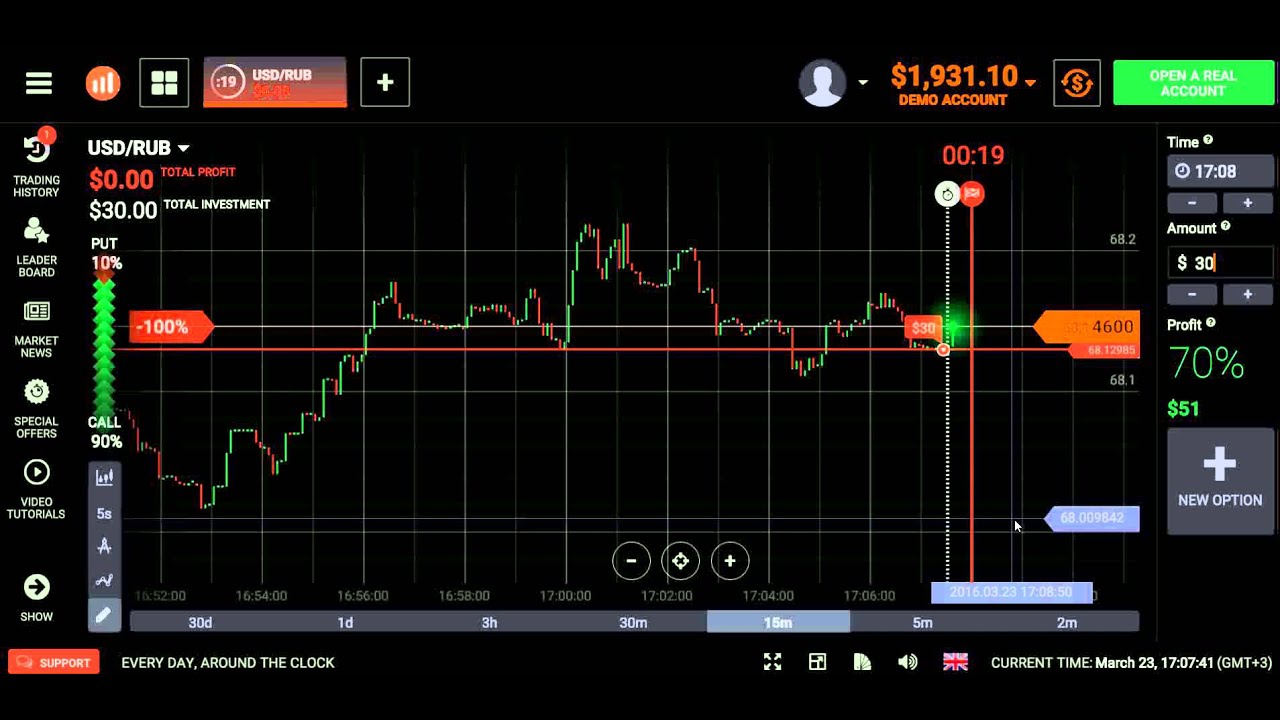Open chart type selector icon
Viewport: 1280px width, 720px height.
[x=104, y=478]
